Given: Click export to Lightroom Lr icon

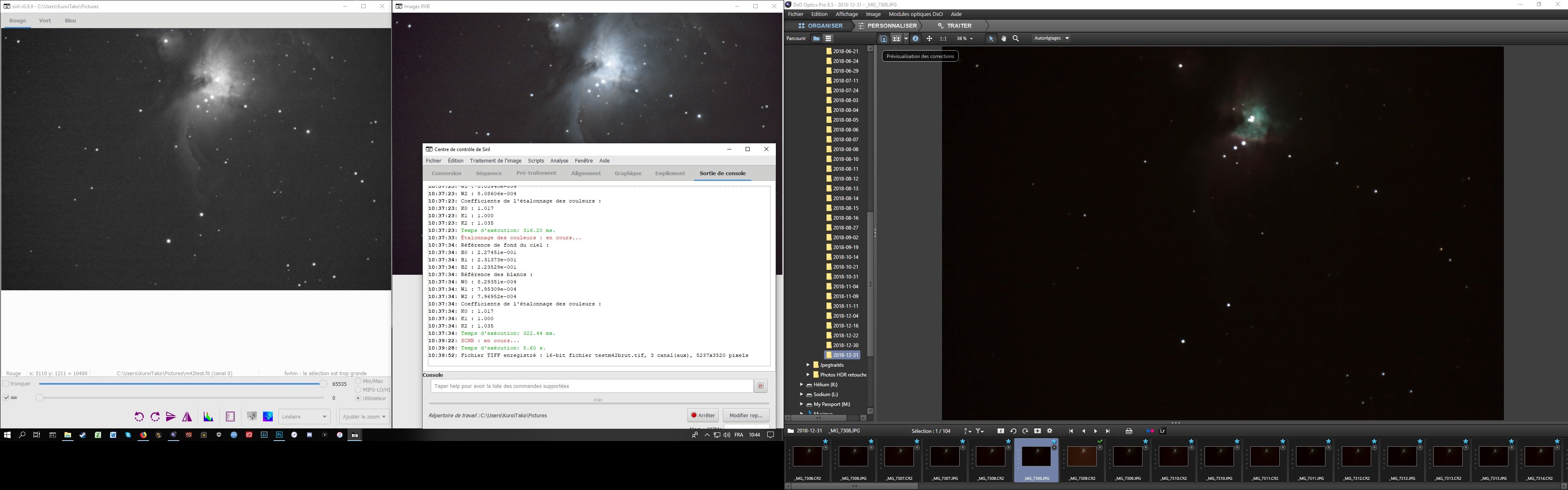Looking at the screenshot, I should coord(1162,431).
